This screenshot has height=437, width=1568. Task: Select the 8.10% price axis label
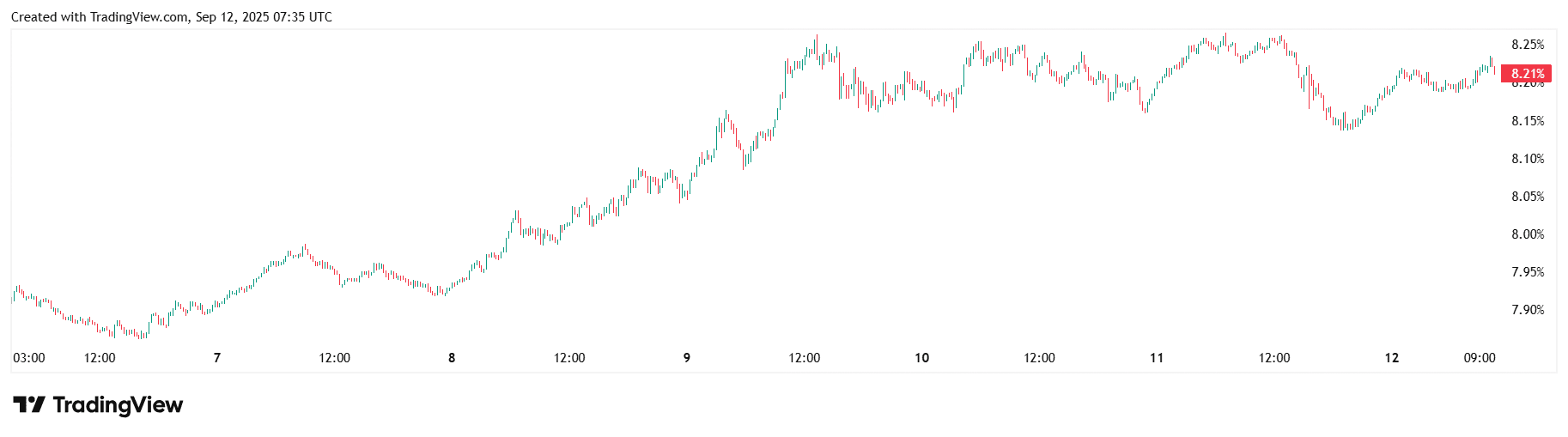click(1528, 159)
